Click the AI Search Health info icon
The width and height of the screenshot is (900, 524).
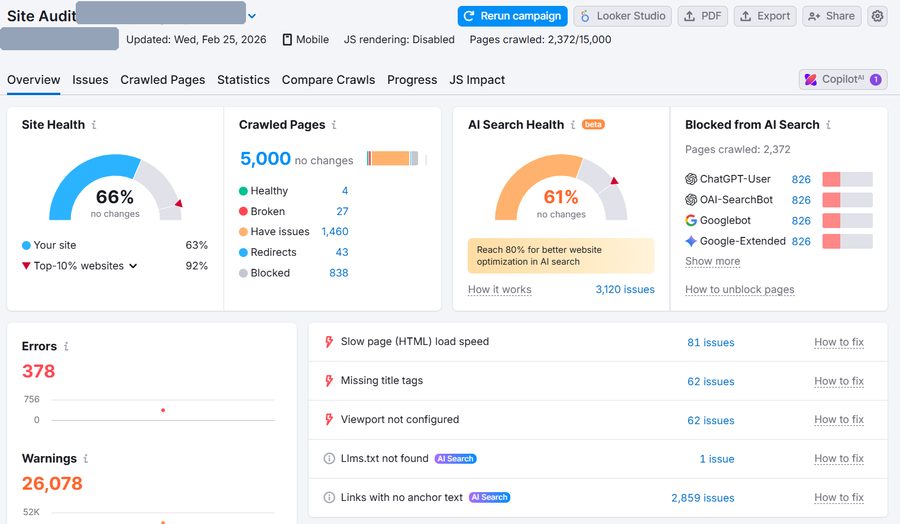572,125
